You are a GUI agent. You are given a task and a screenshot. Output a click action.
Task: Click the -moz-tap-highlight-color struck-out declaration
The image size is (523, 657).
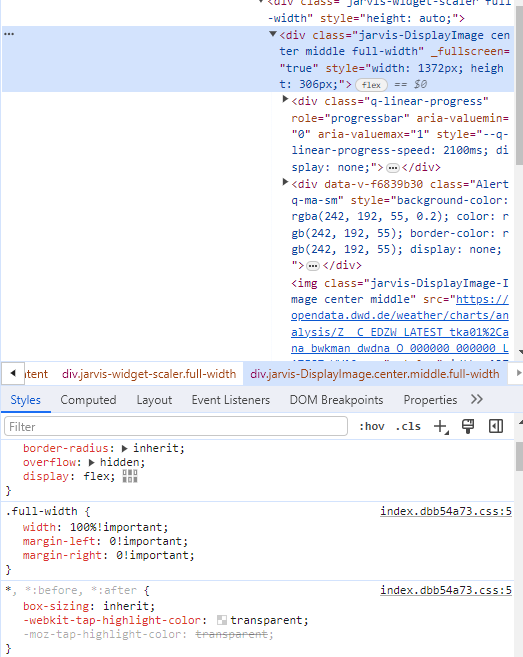148,635
